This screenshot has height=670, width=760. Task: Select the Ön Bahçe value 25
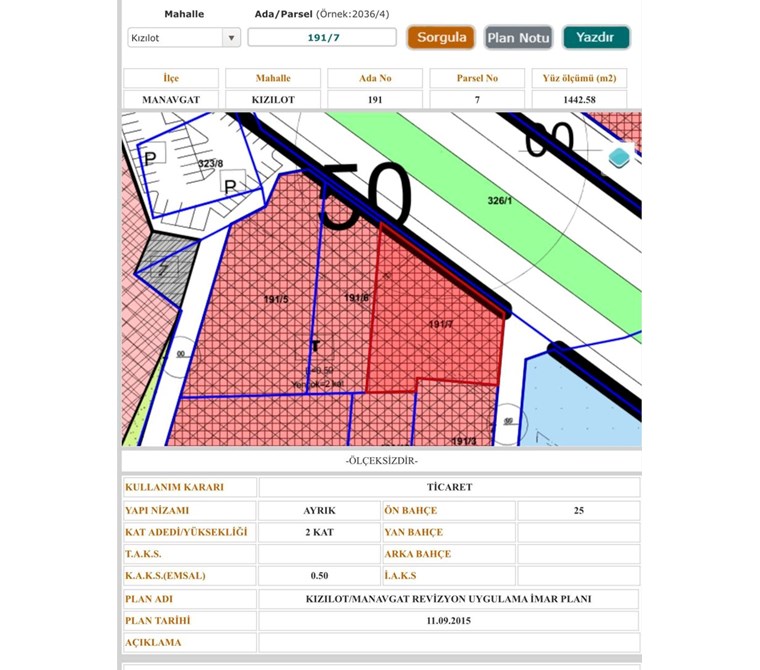pyautogui.click(x=579, y=510)
